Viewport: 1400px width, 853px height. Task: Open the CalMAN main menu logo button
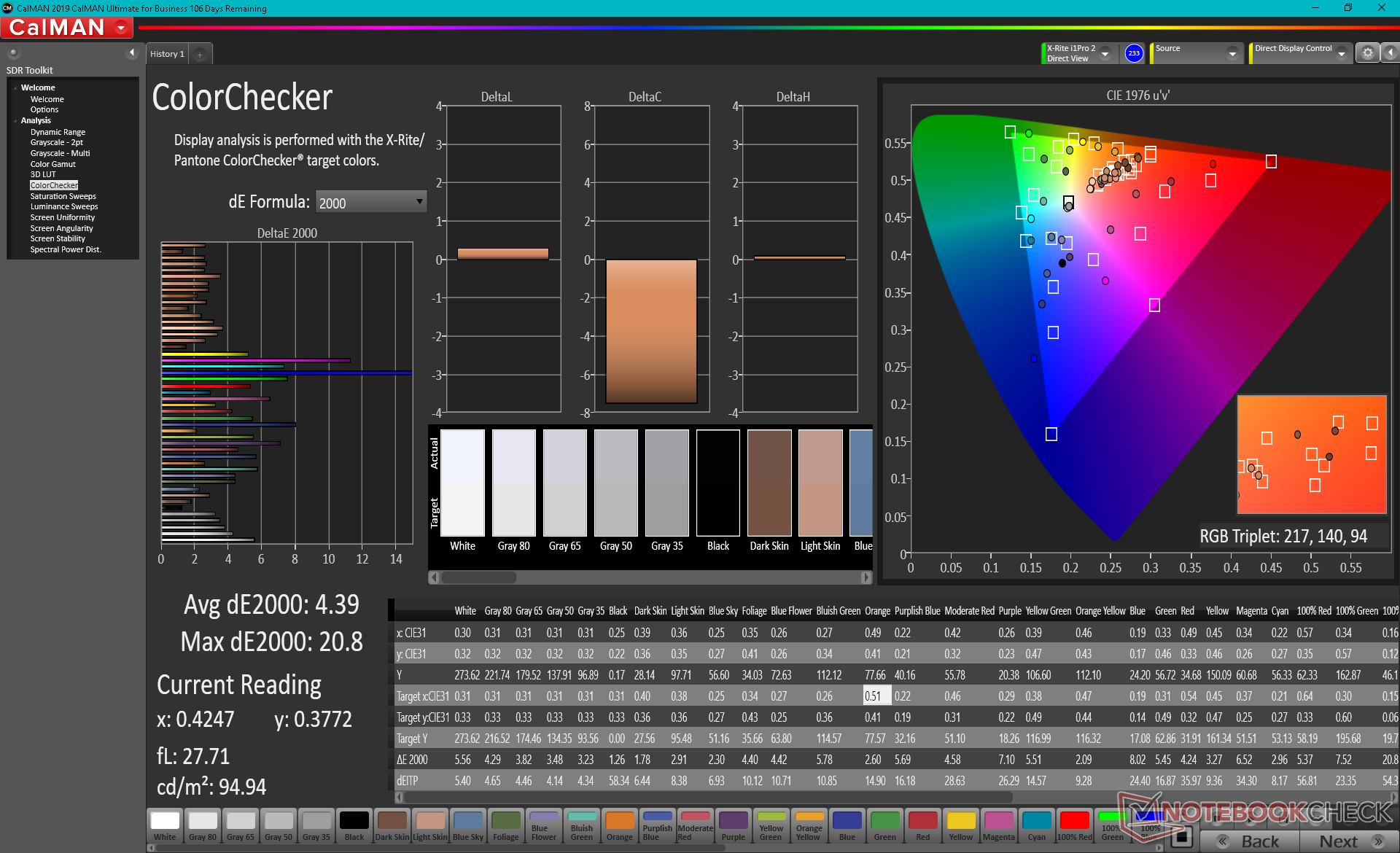point(67,28)
